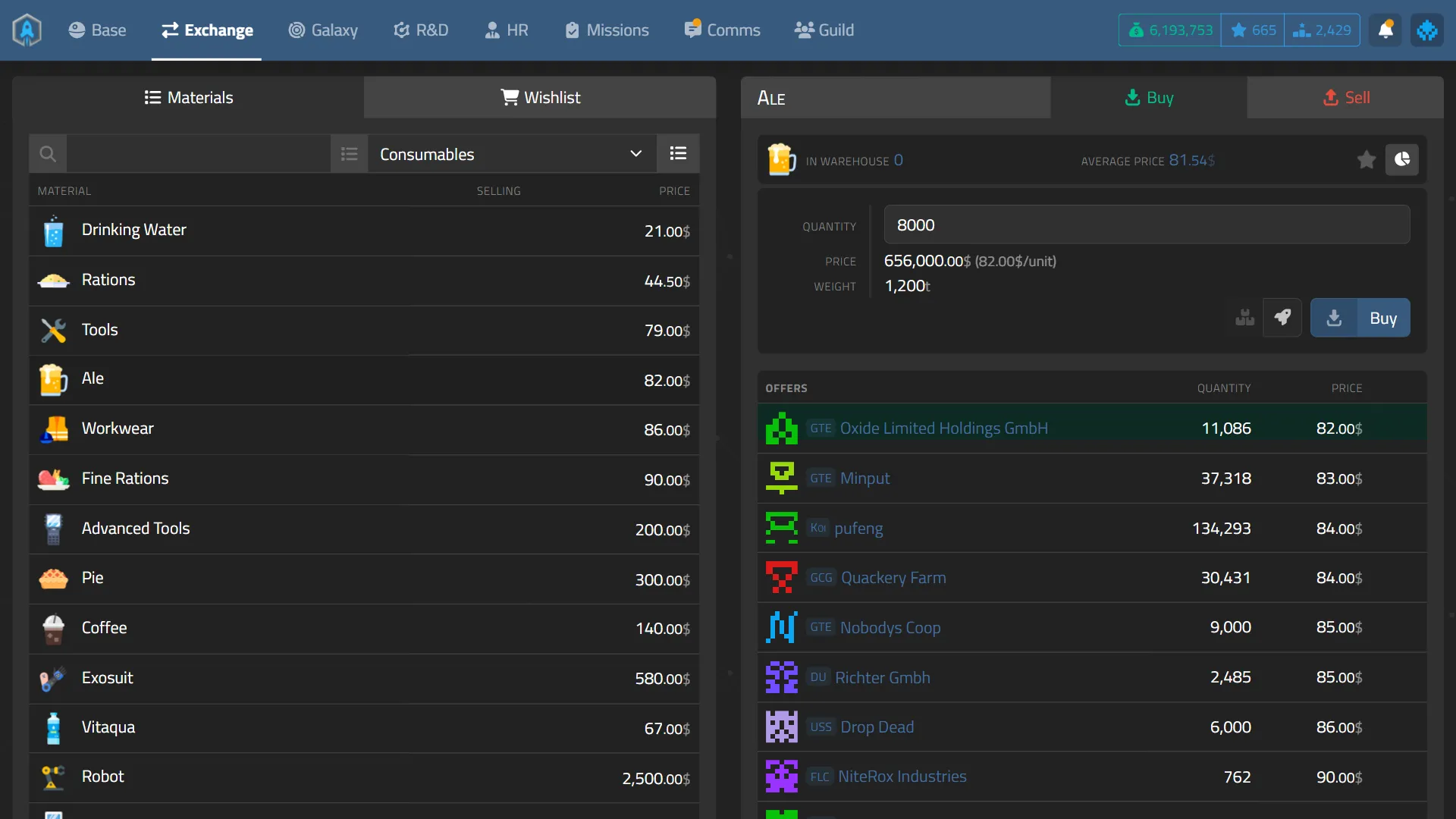Click the Drop Dead offer price 86.00$
This screenshot has width=1456, height=819.
tap(1339, 727)
